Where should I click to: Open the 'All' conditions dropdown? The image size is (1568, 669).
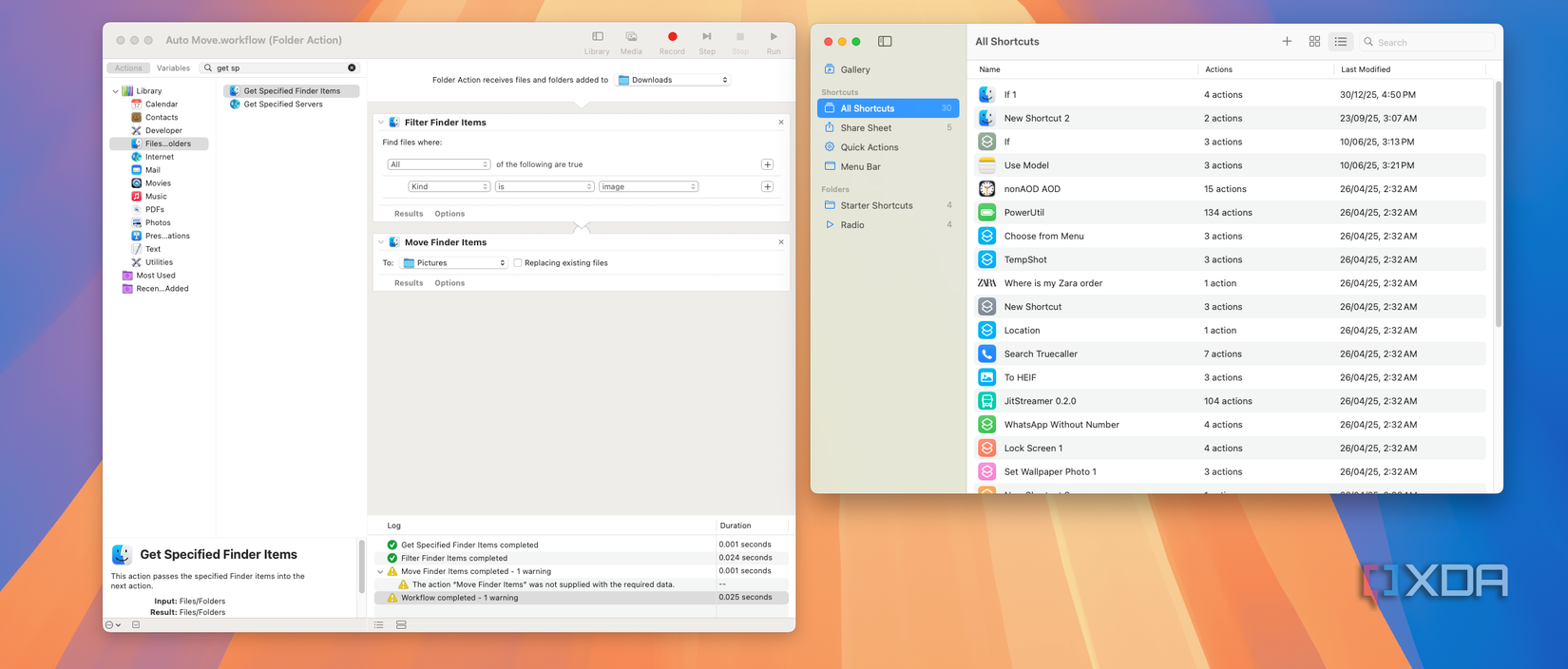pos(438,164)
